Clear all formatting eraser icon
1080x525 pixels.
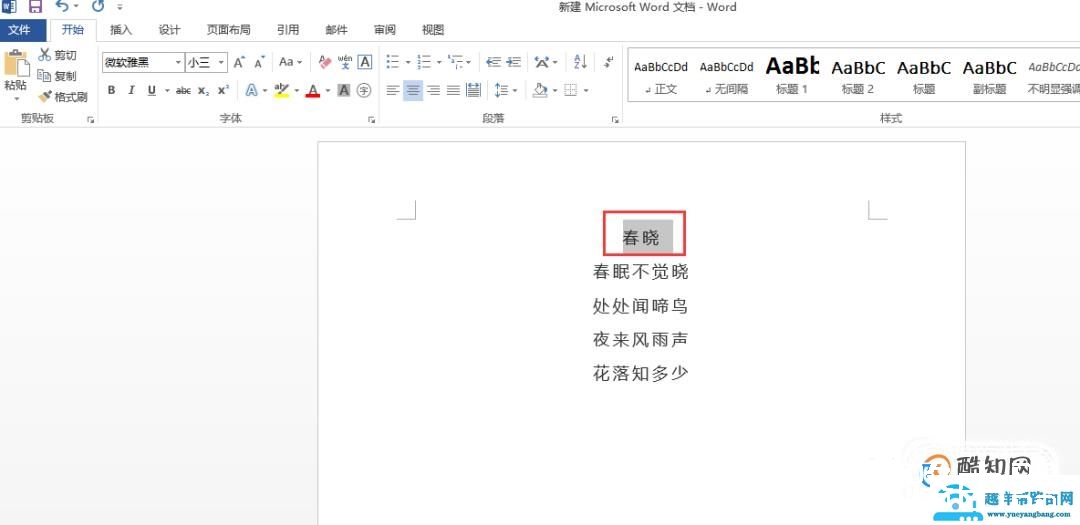coord(326,62)
